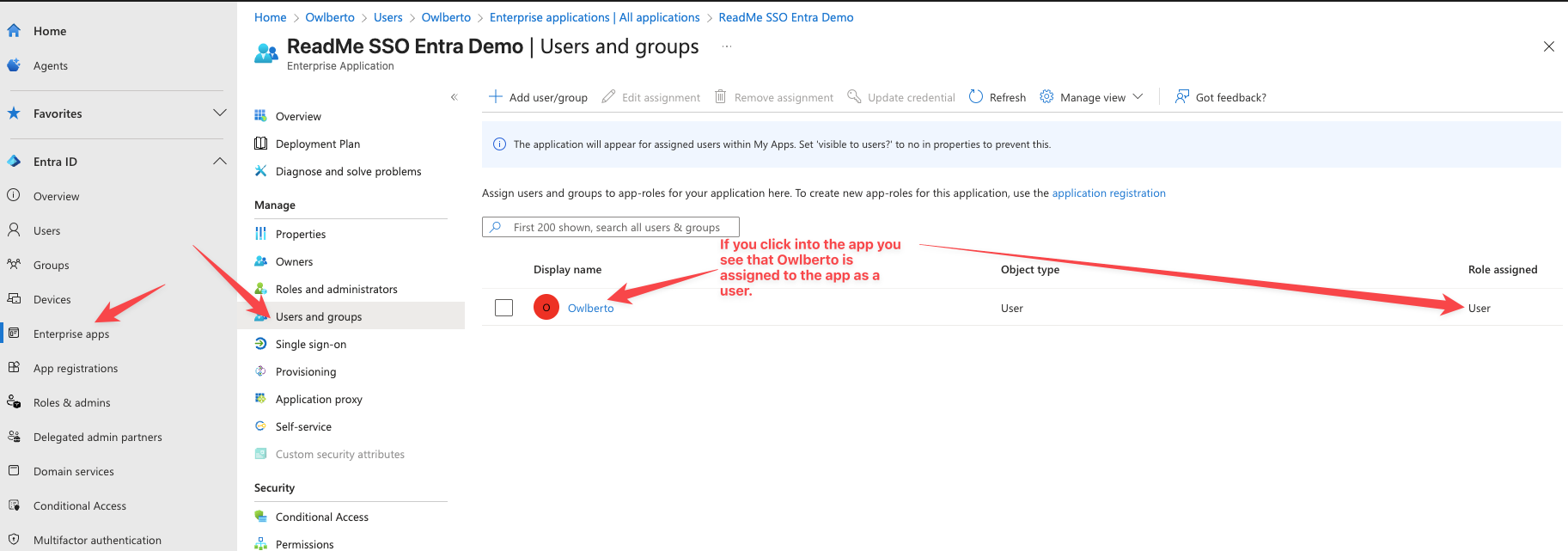Click the Domain services icon
Viewport: 1568px width, 551px height.
point(14,471)
